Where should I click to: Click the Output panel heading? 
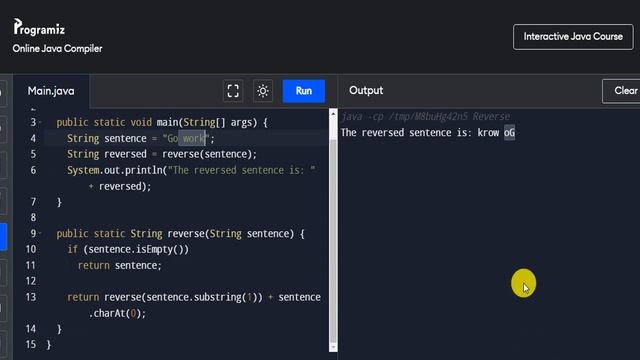click(366, 91)
